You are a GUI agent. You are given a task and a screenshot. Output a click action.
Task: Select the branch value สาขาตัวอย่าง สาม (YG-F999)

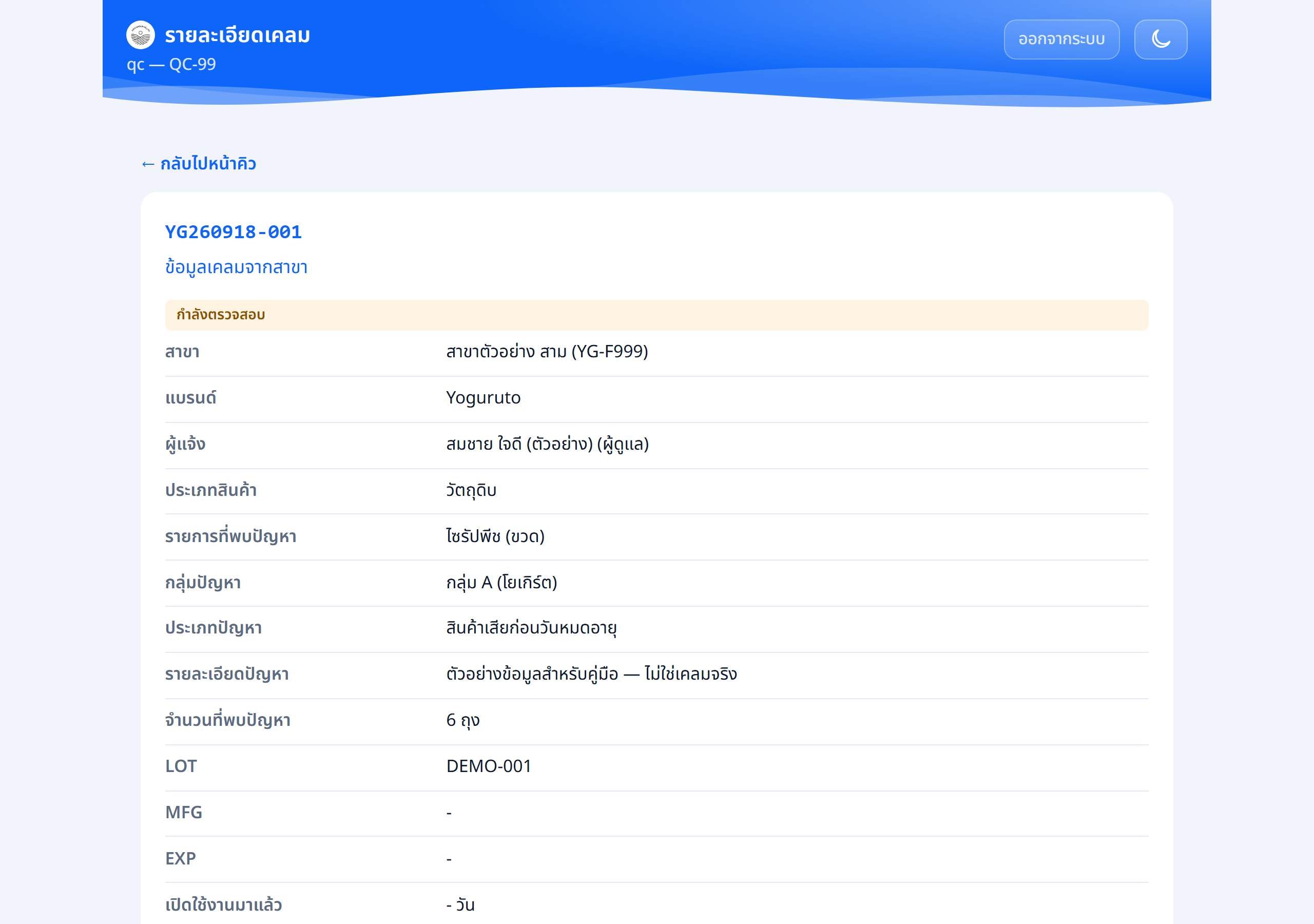[547, 352]
